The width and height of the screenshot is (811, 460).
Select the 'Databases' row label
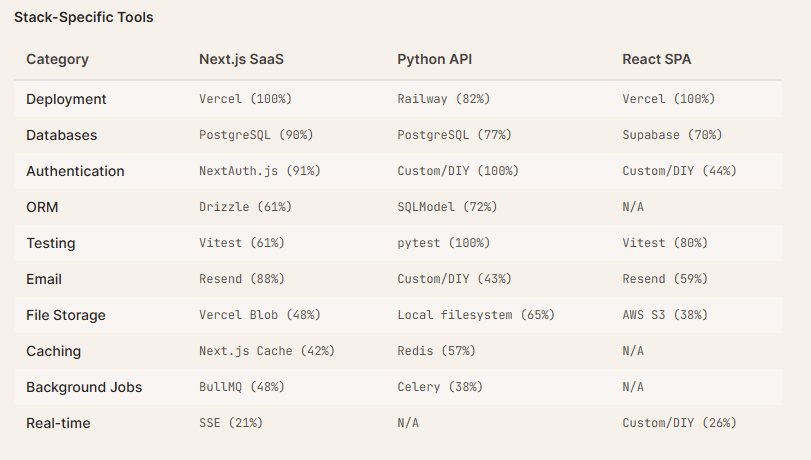coord(62,135)
